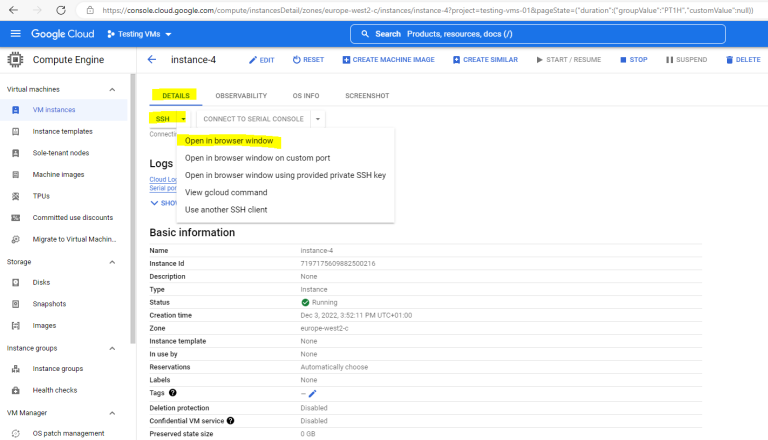The height and width of the screenshot is (440, 768).
Task: Click CREATE MACHINE IMAGE
Action: point(388,60)
